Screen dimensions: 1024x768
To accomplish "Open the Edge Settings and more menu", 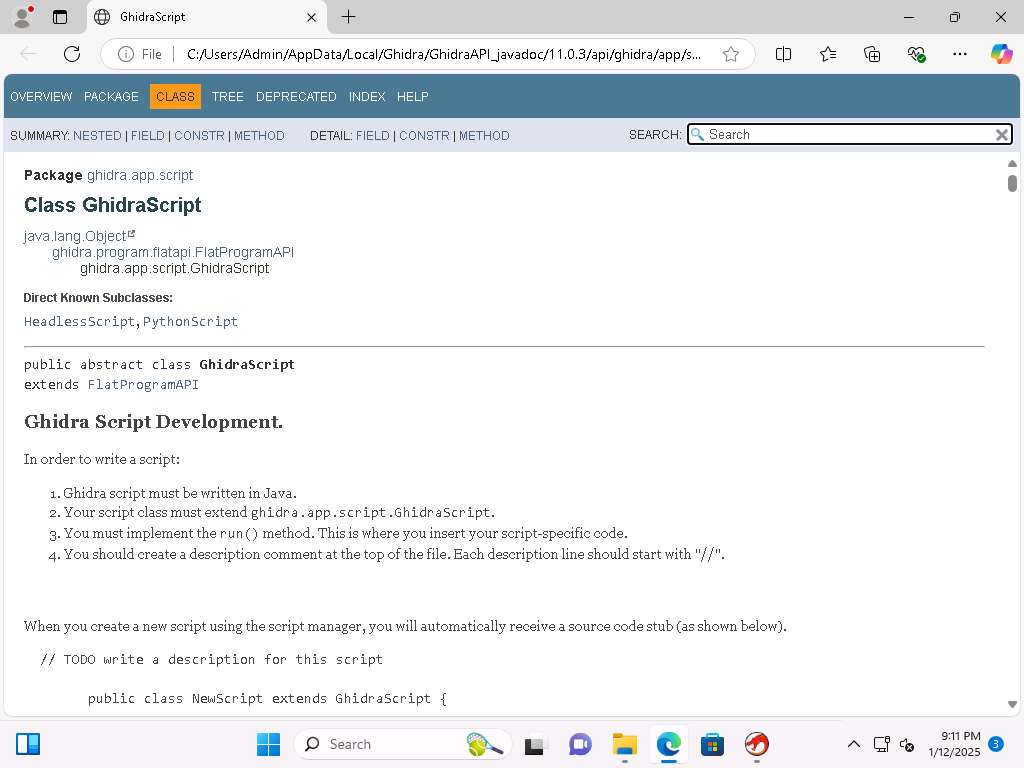I will (960, 54).
